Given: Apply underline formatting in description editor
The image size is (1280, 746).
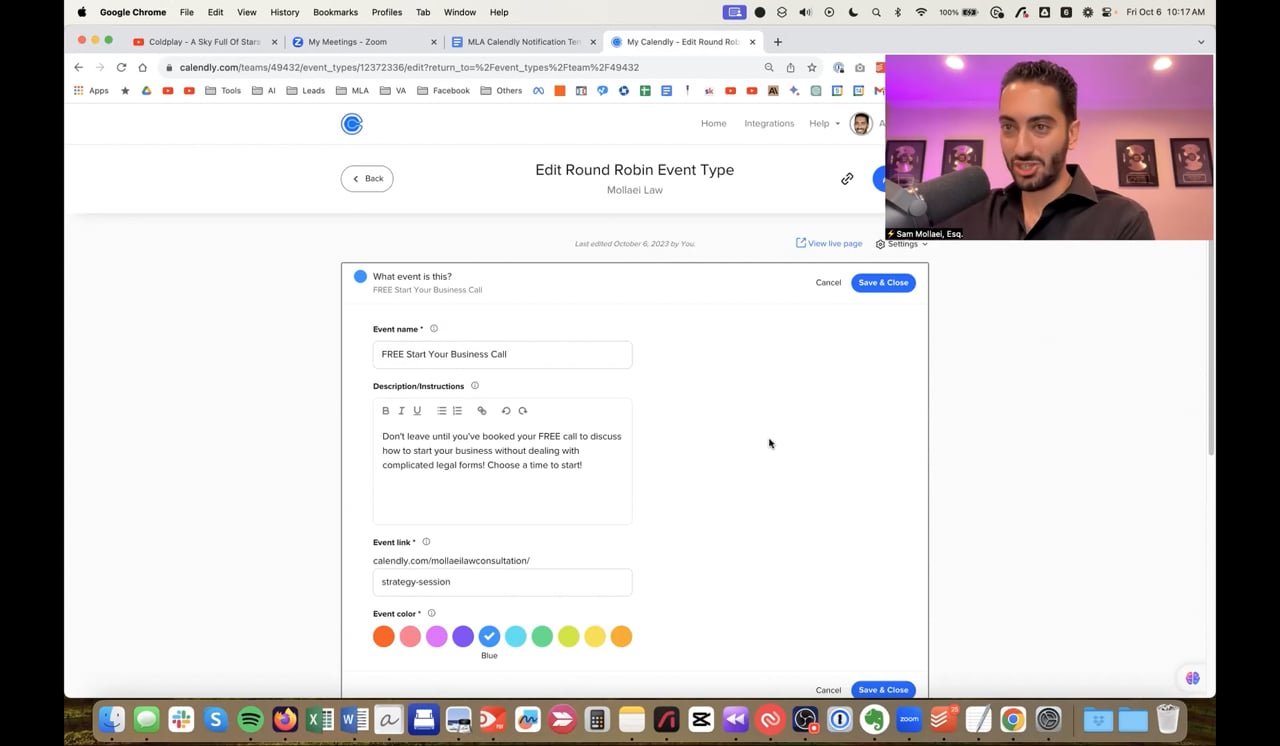Looking at the screenshot, I should click(417, 411).
